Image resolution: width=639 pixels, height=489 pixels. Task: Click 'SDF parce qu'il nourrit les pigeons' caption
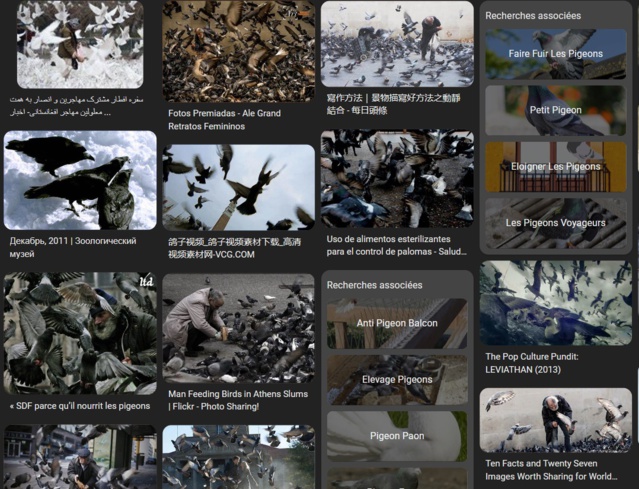coord(80,406)
